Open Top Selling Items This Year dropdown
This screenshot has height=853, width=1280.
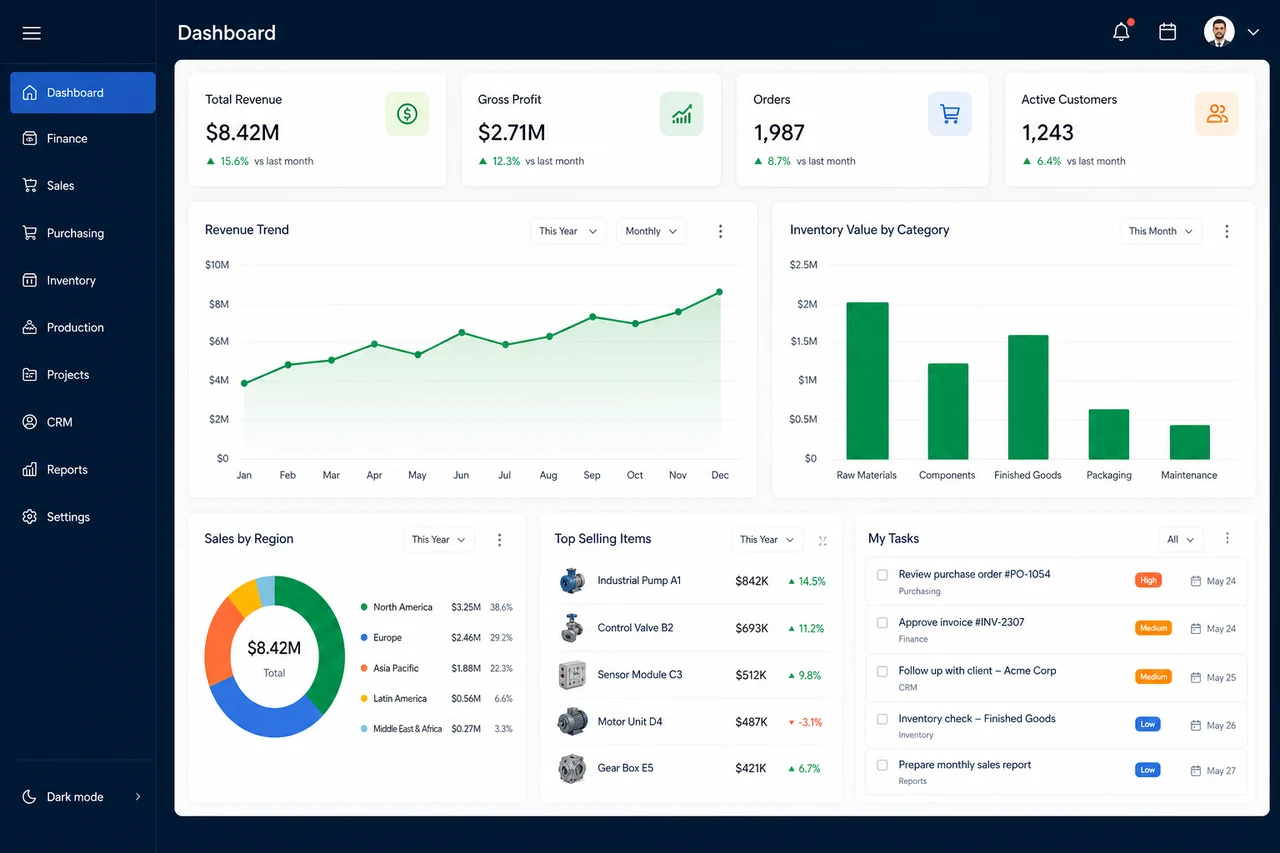click(767, 540)
